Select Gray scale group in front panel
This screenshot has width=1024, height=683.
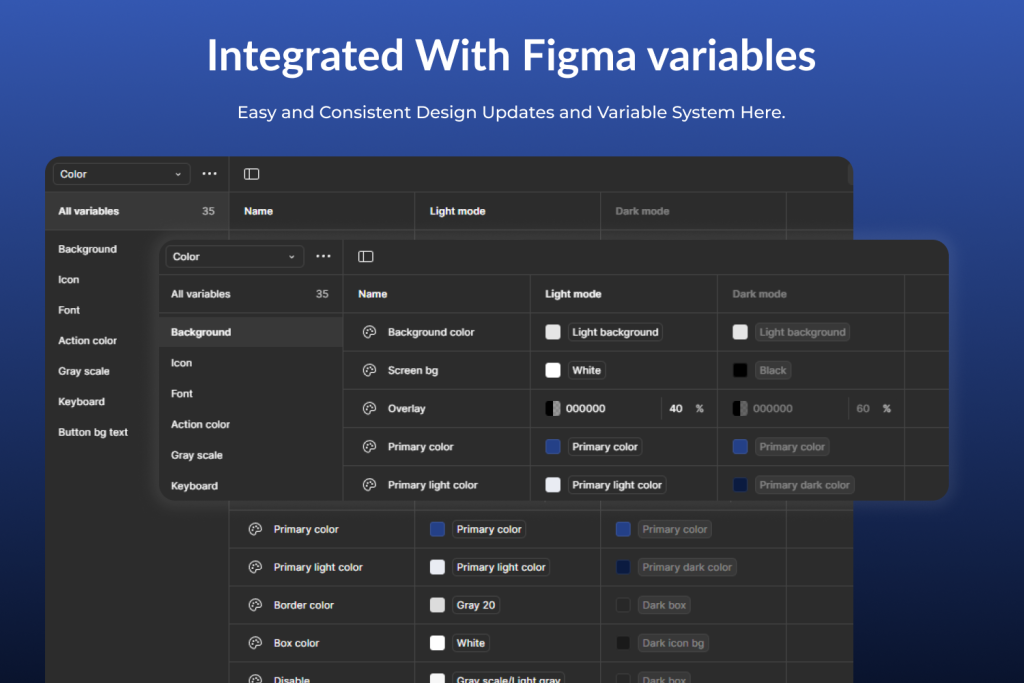pyautogui.click(x=197, y=455)
